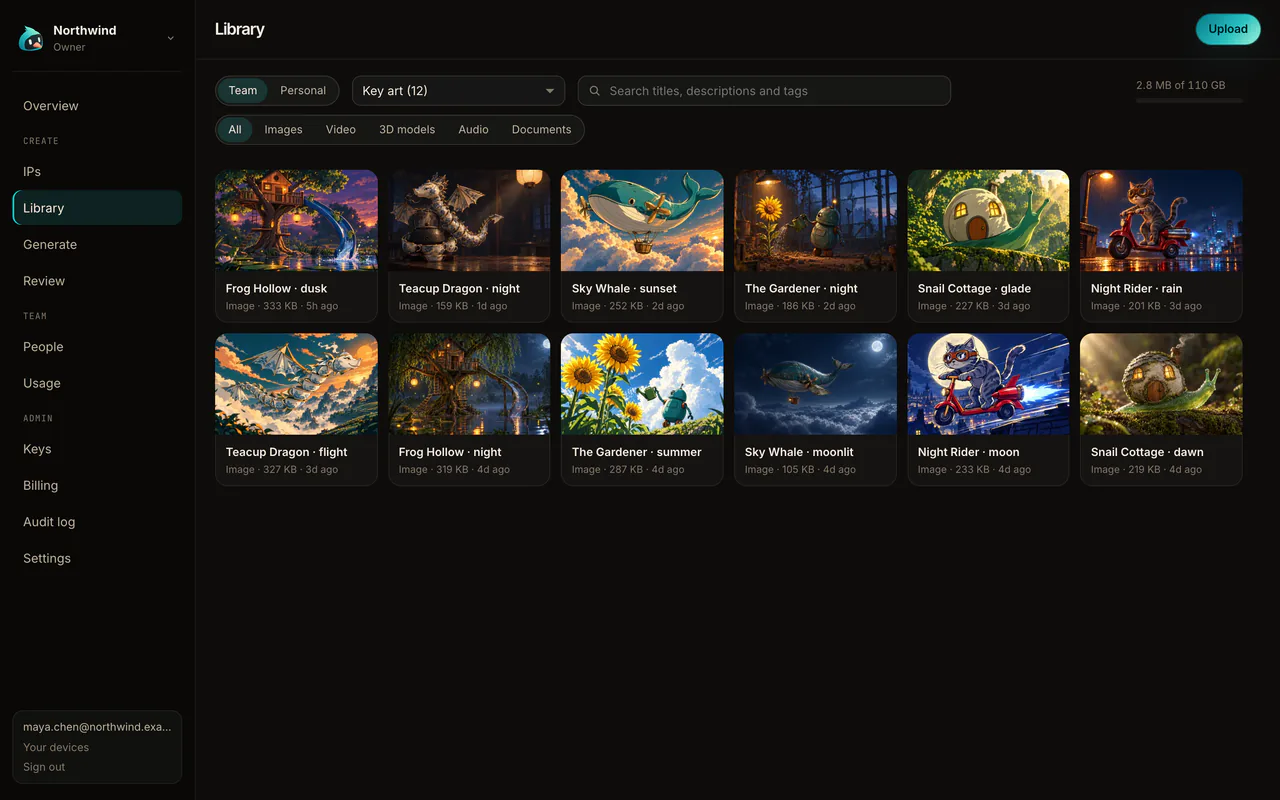This screenshot has height=800, width=1280.
Task: Open Overview in the sidebar
Action: click(x=97, y=106)
